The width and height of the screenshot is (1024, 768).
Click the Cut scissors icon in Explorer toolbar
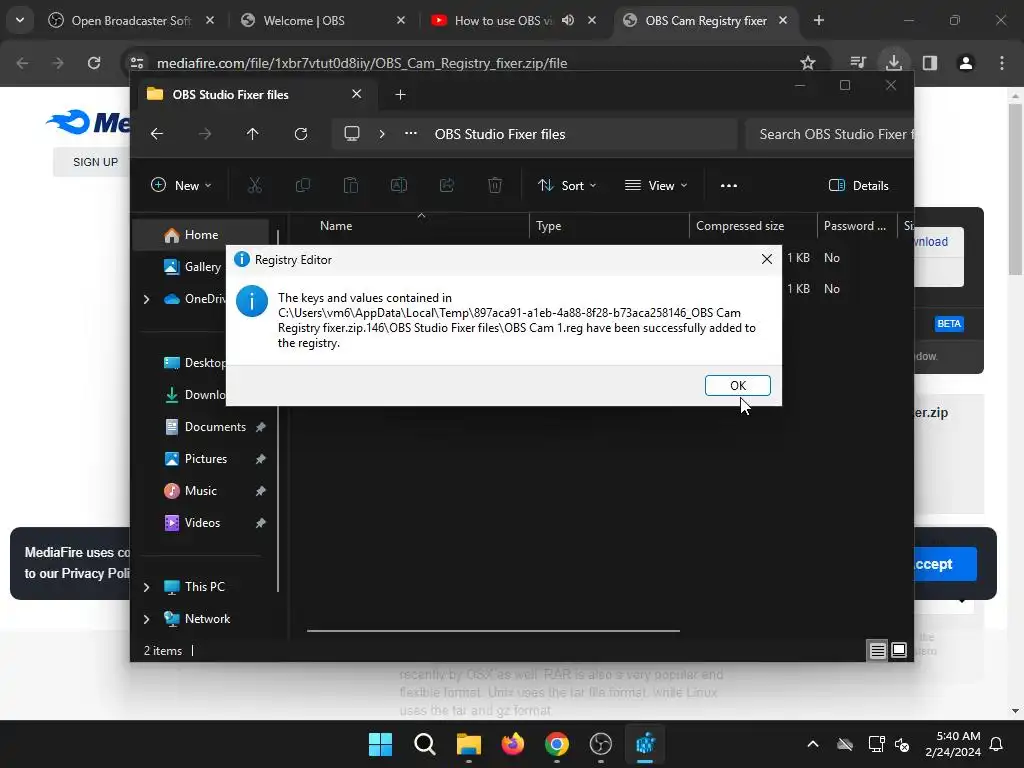pos(255,185)
